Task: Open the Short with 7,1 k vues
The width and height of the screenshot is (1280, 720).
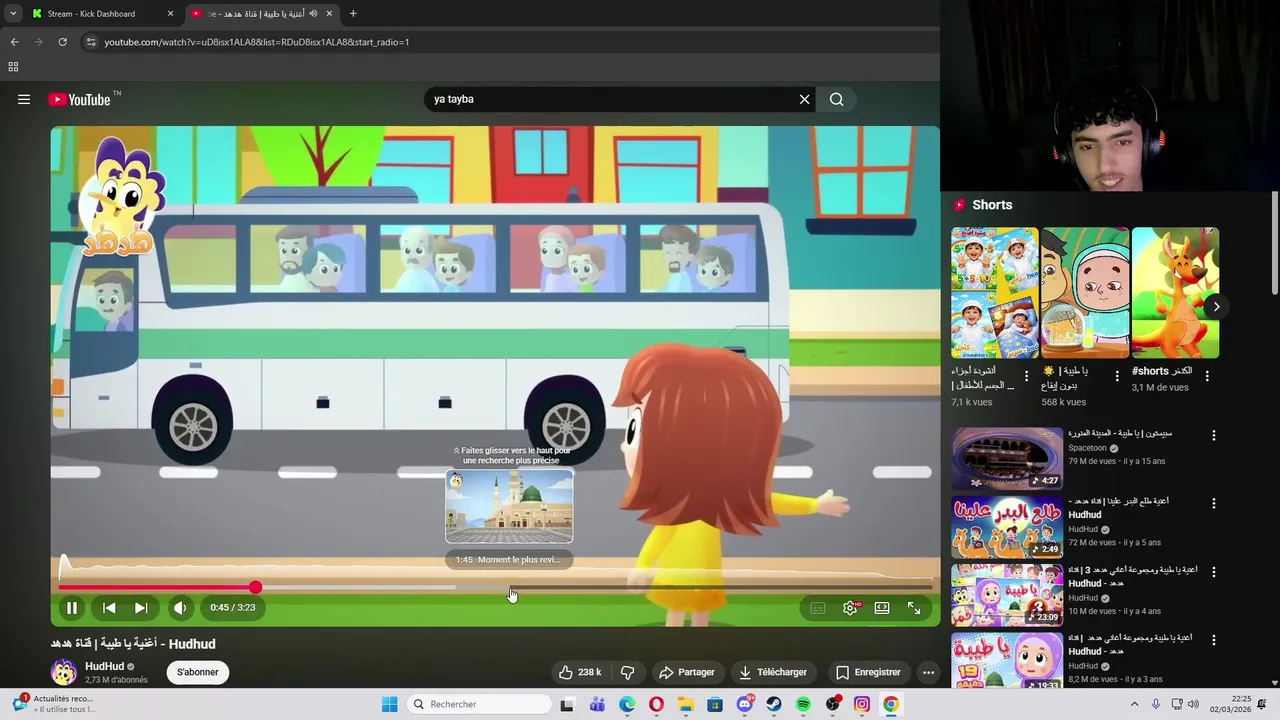Action: 994,293
